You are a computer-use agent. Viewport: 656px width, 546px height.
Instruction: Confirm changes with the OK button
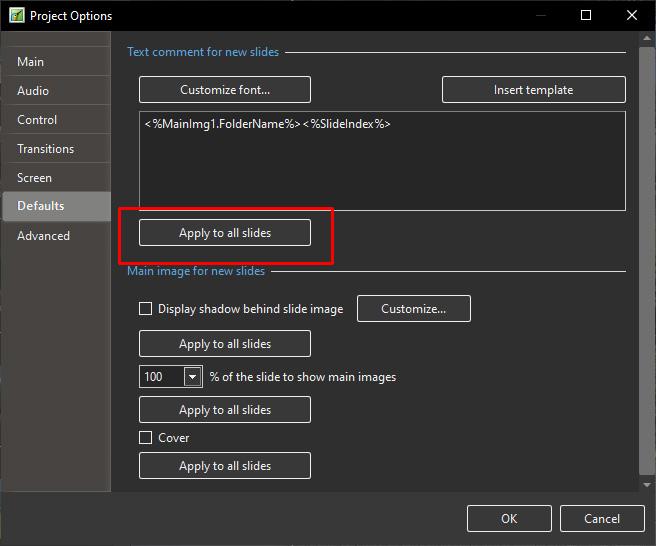click(x=509, y=518)
